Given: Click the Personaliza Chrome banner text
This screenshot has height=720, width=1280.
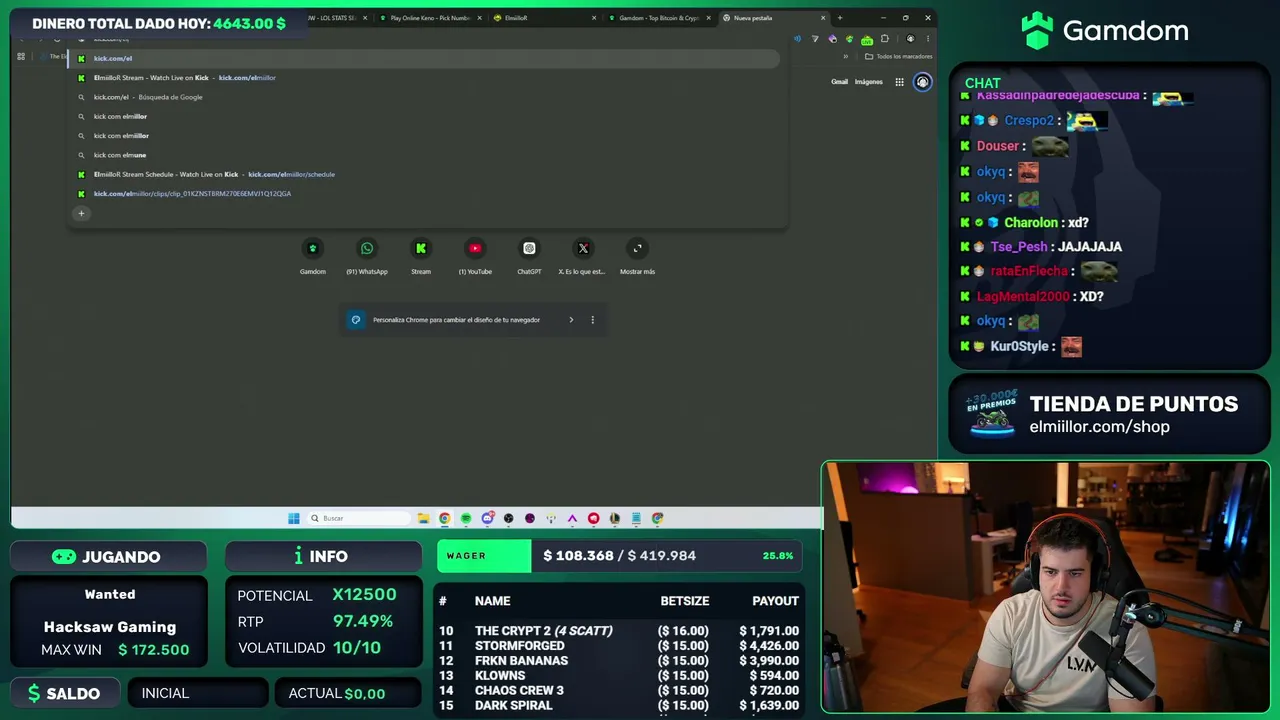Looking at the screenshot, I should tap(456, 320).
